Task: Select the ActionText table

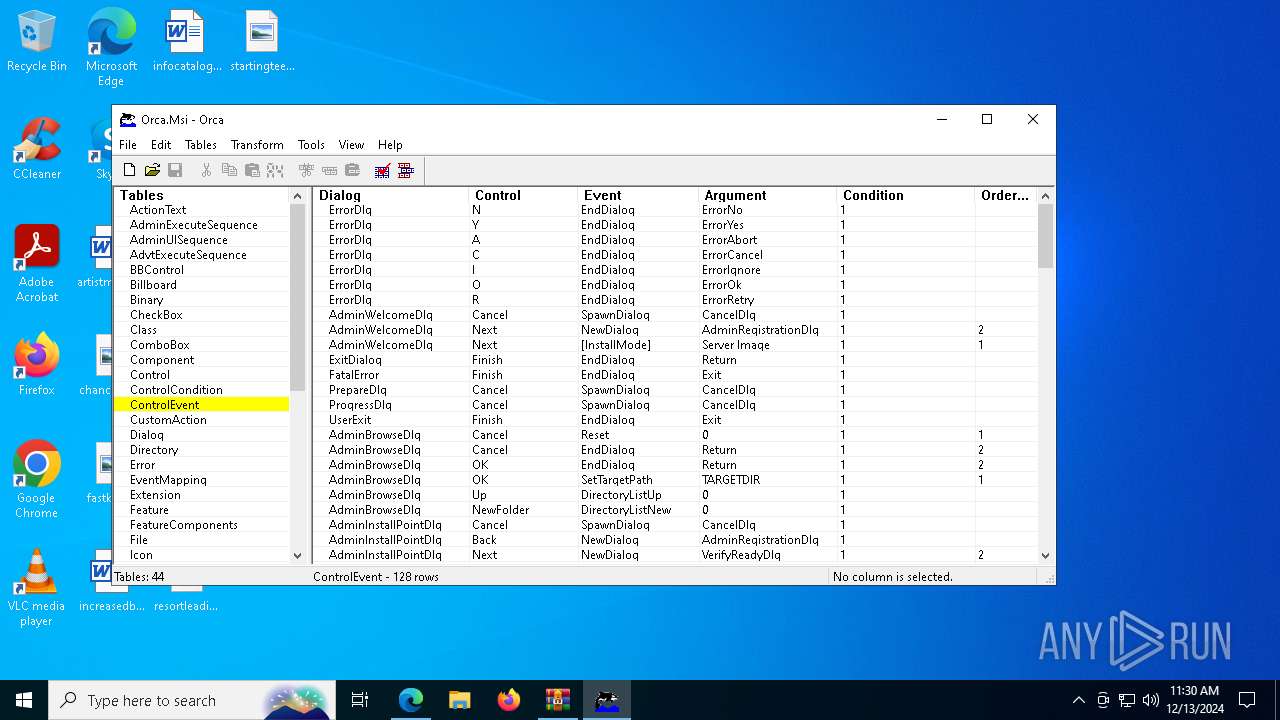Action: click(x=158, y=210)
